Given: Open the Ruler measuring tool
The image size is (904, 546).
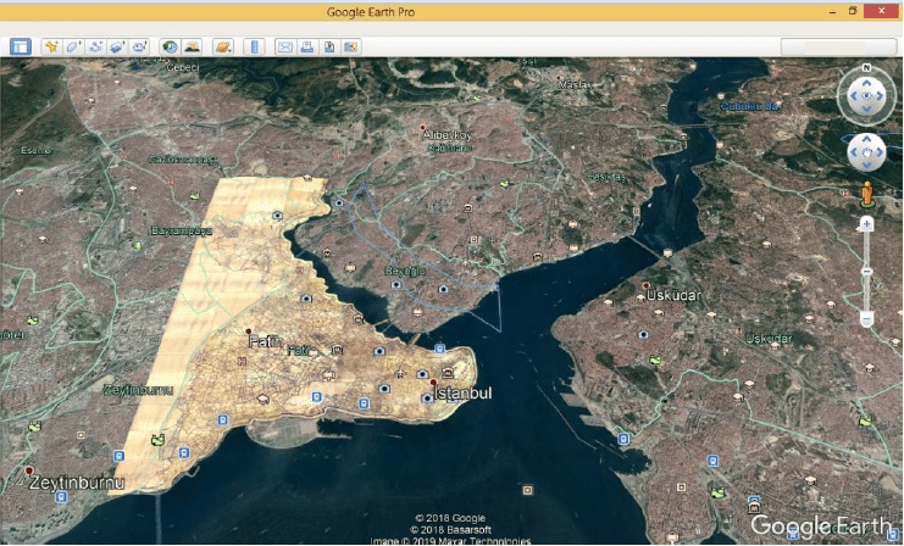Looking at the screenshot, I should [x=254, y=46].
